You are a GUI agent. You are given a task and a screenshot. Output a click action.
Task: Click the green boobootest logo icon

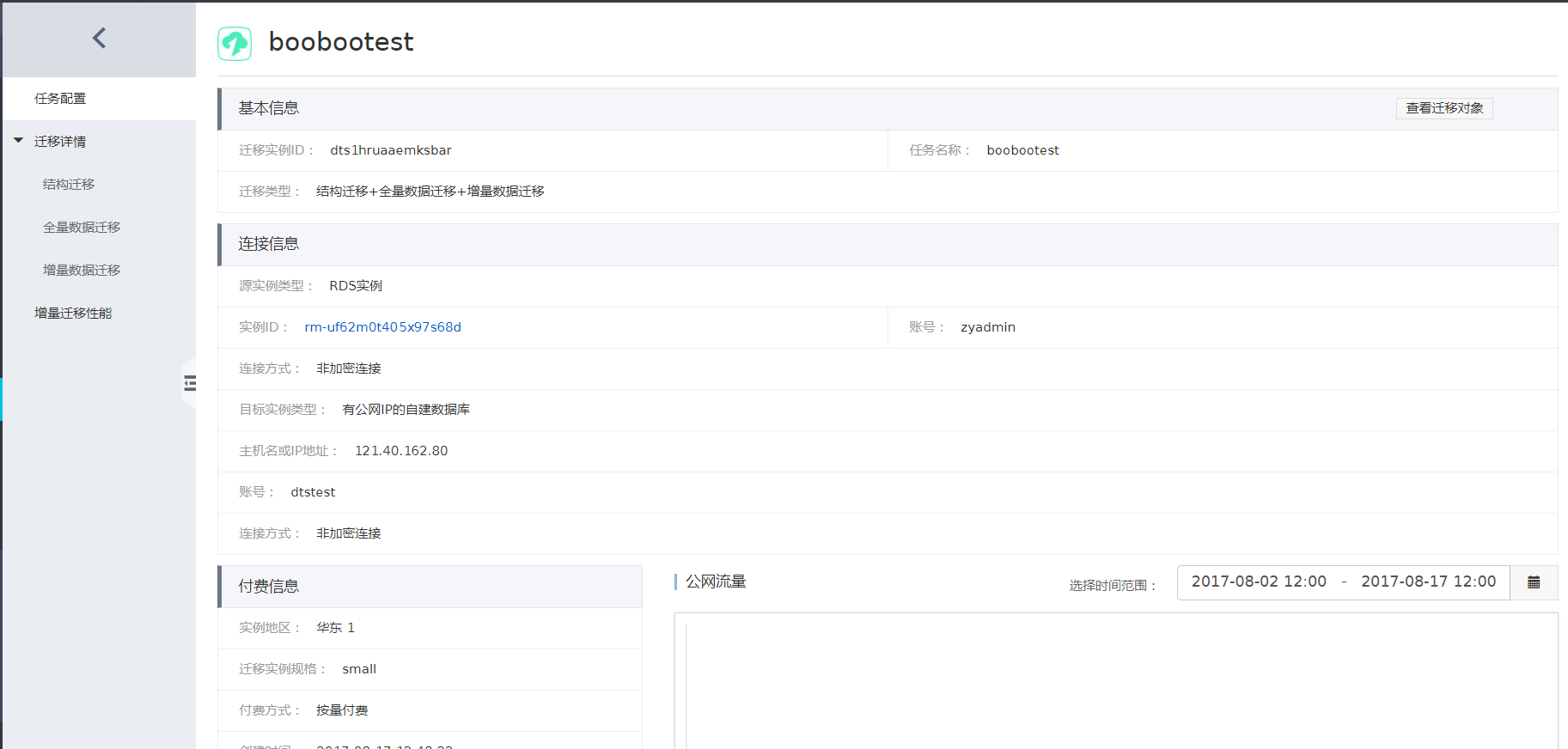(235, 43)
